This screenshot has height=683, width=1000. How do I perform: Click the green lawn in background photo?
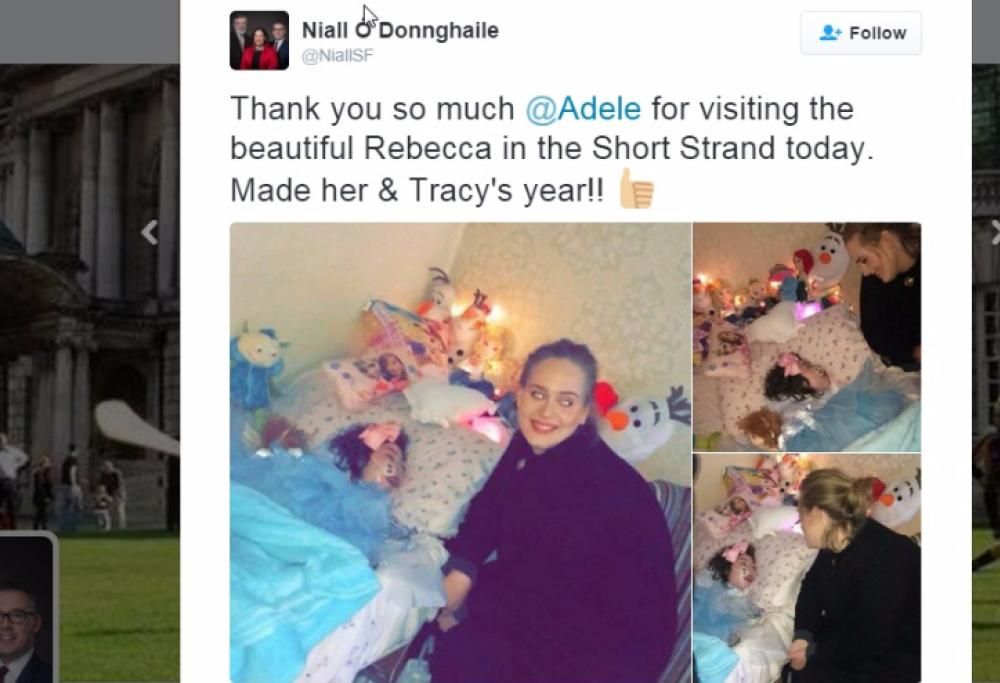pyautogui.click(x=120, y=606)
